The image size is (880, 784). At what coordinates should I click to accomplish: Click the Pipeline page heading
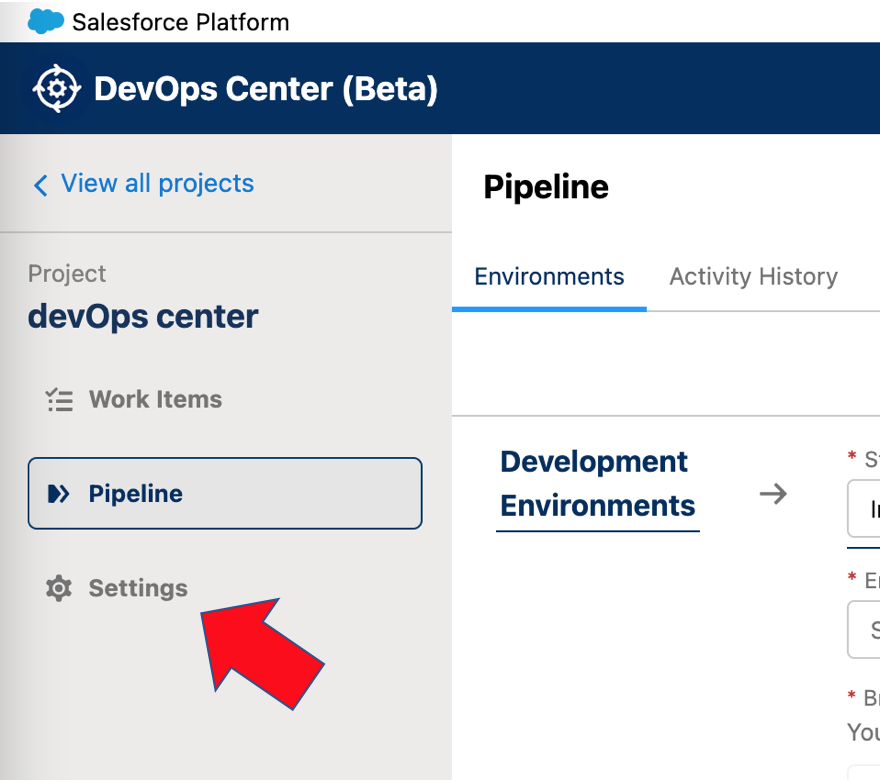546,187
